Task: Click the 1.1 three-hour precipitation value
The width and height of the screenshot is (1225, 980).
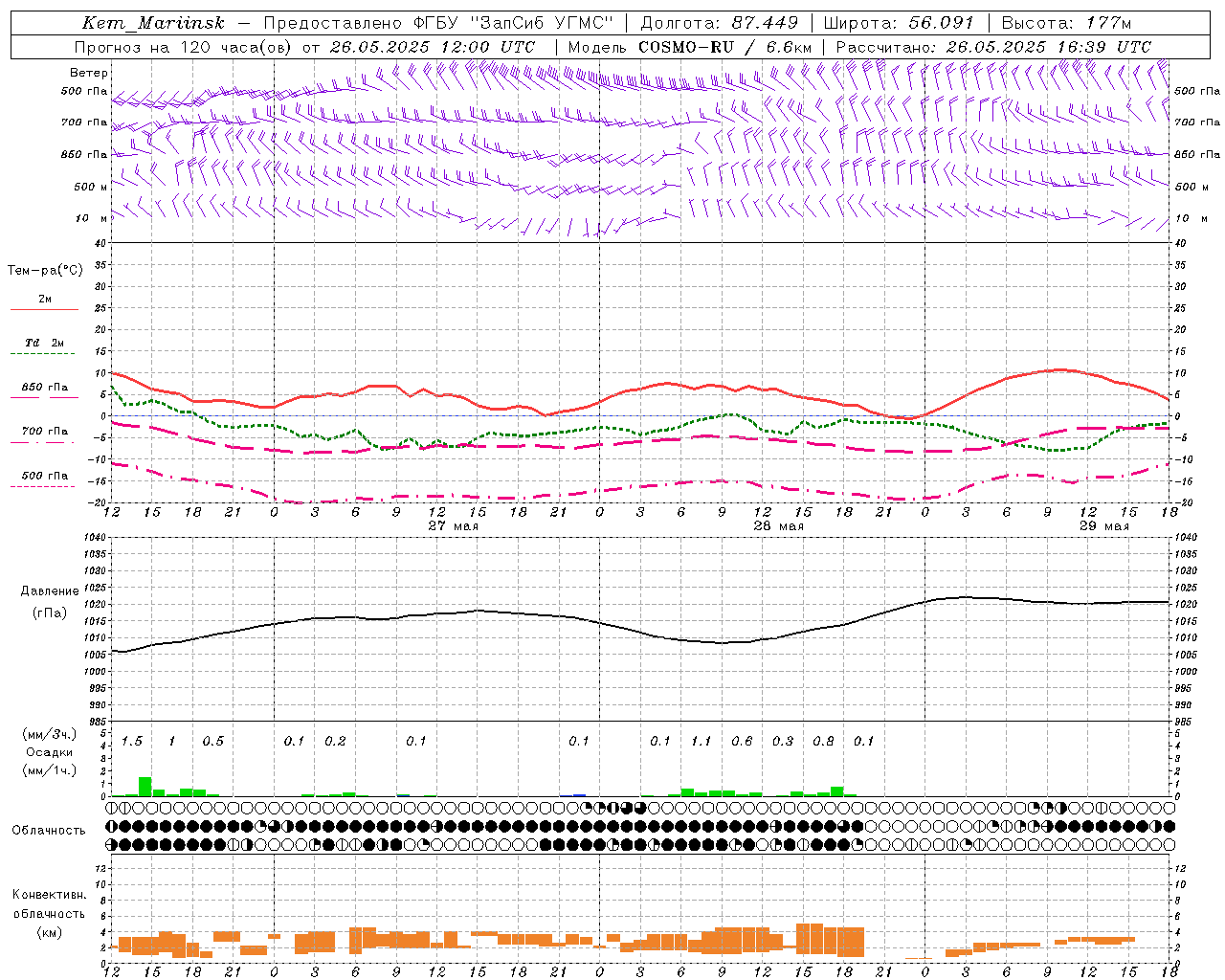Action: 702,742
